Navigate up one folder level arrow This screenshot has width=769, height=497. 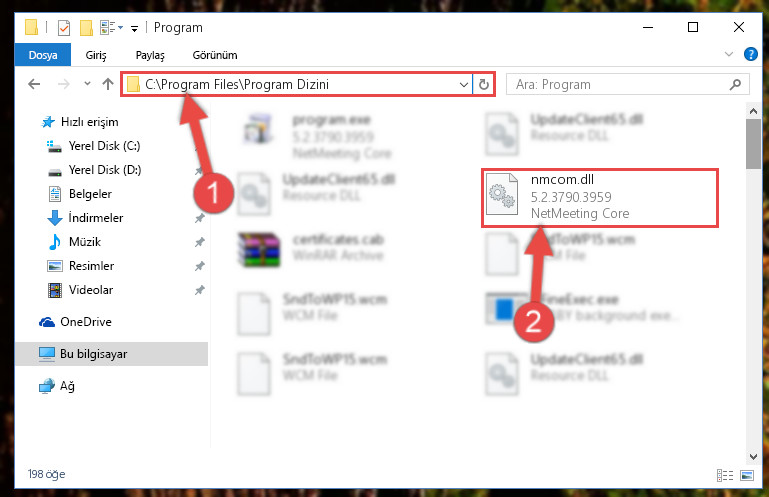coord(108,84)
